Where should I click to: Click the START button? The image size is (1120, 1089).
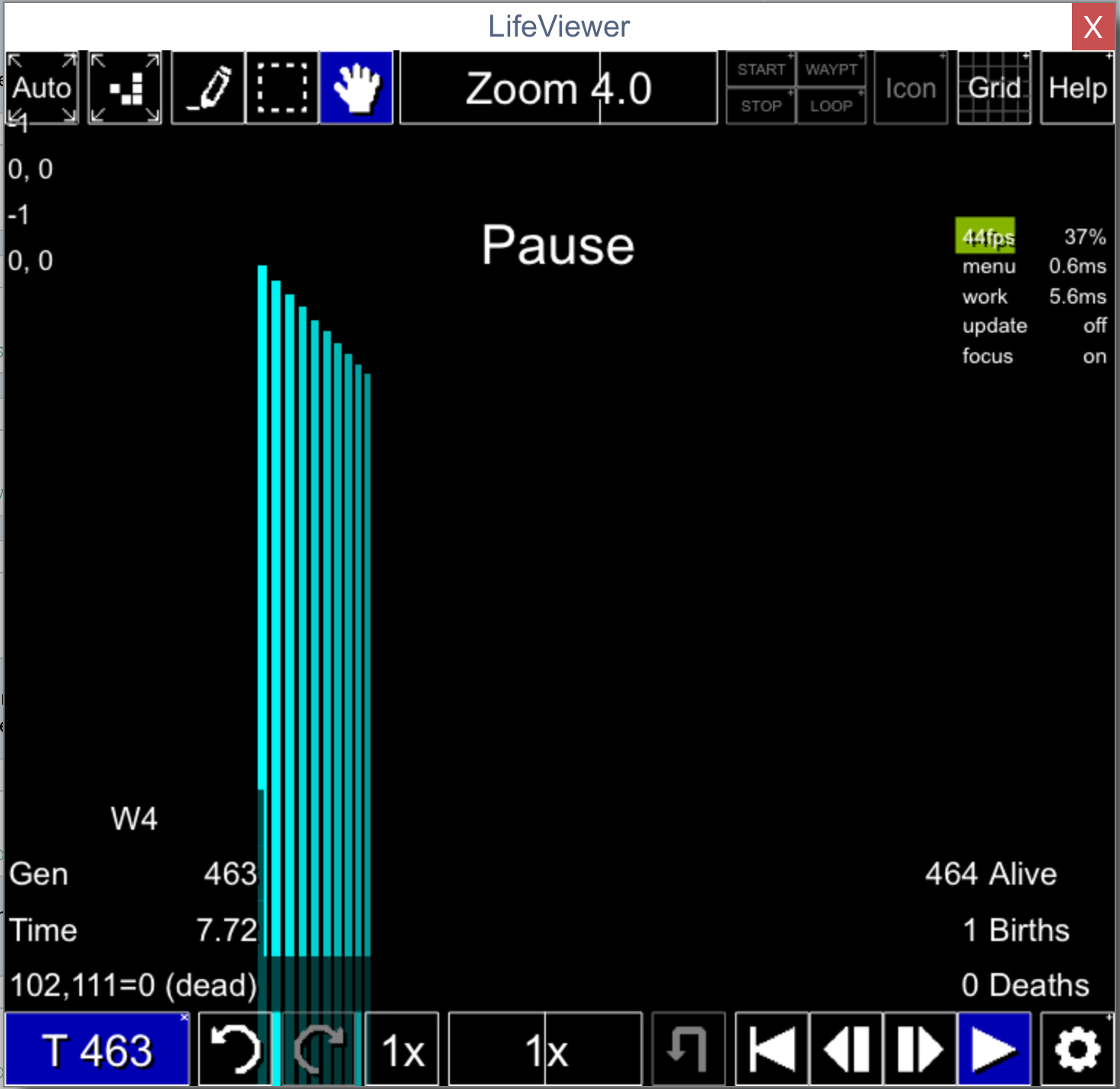[x=761, y=69]
